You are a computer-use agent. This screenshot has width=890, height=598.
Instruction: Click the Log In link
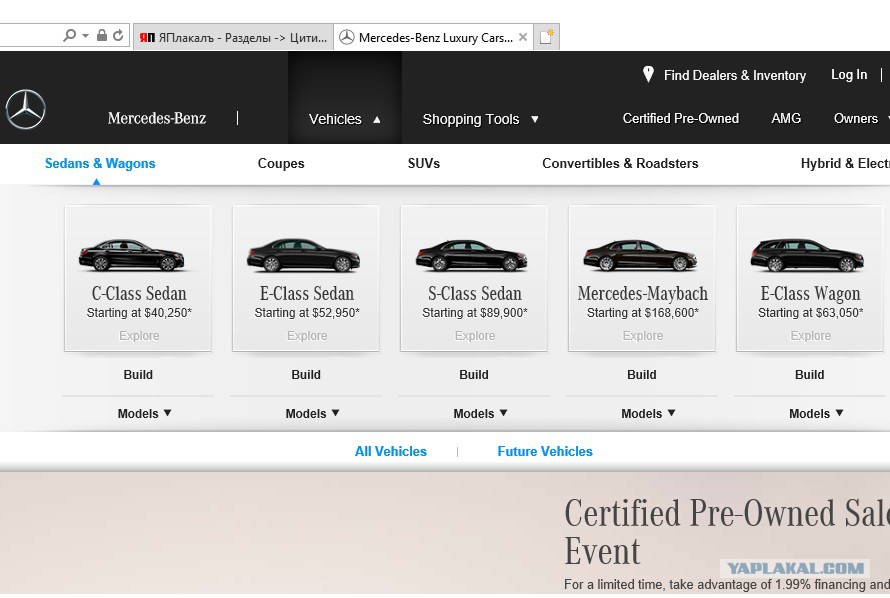[849, 74]
